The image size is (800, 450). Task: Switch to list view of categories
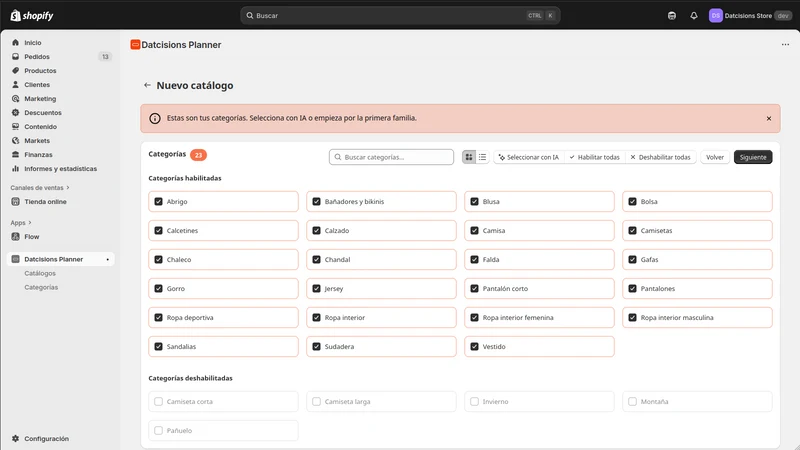(482, 157)
